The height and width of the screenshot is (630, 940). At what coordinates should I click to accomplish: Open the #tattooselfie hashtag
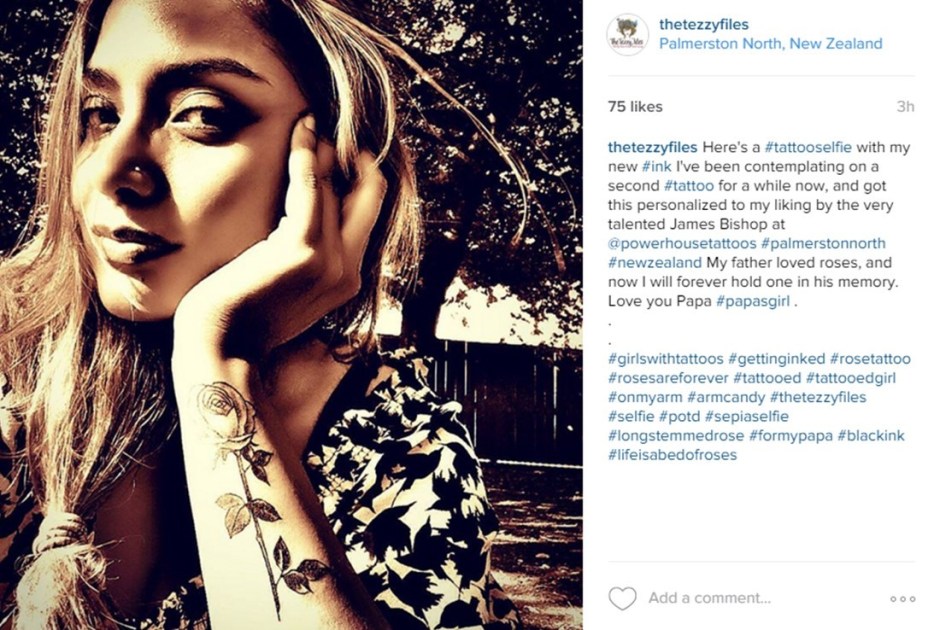click(x=808, y=147)
